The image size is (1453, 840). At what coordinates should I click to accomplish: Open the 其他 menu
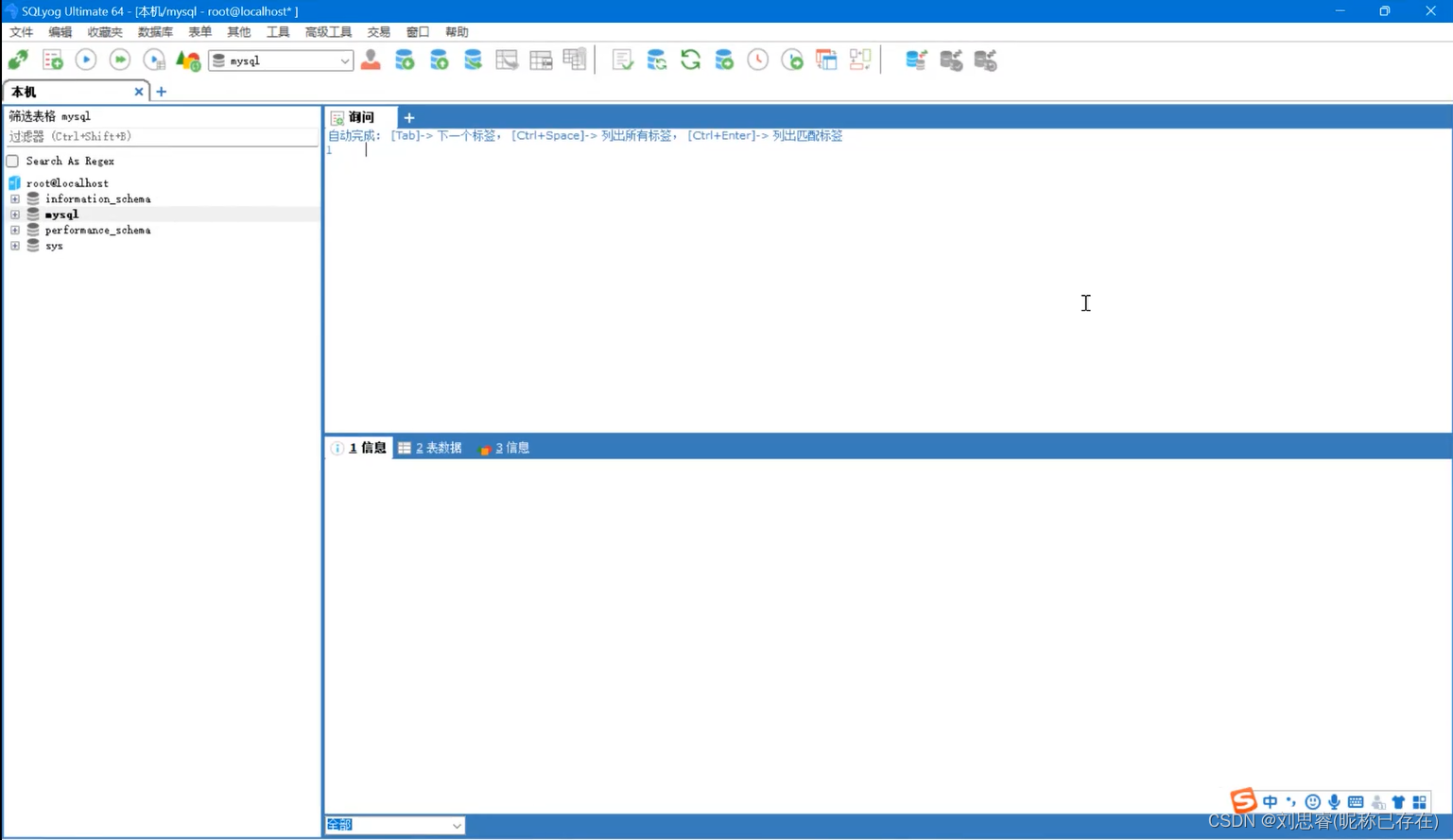[x=238, y=32]
